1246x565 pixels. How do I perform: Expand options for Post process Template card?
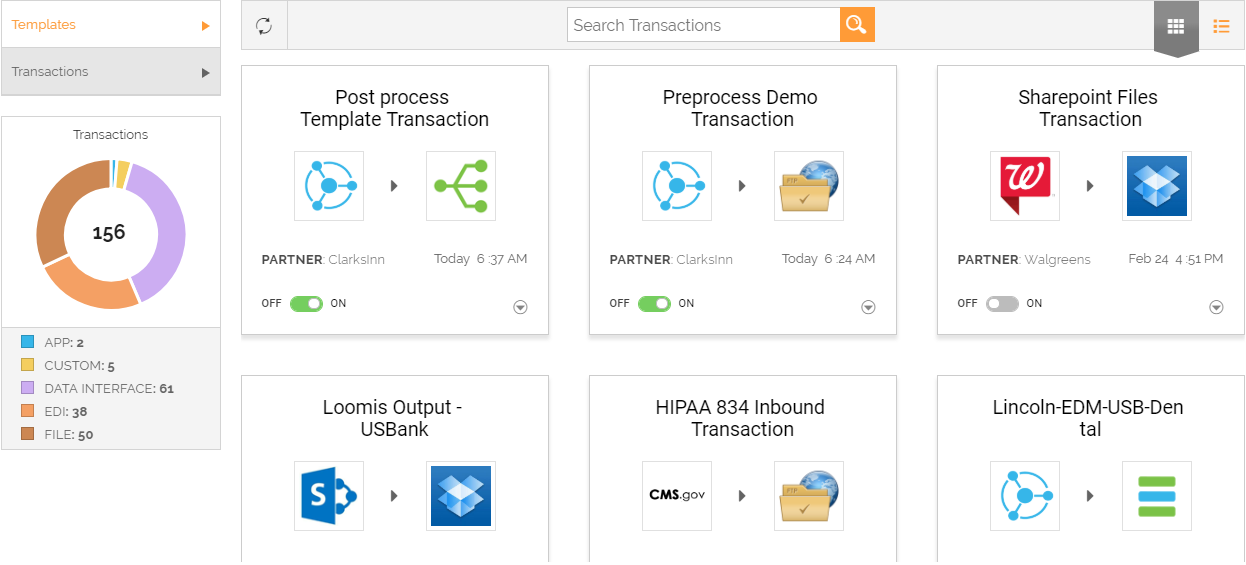click(520, 308)
